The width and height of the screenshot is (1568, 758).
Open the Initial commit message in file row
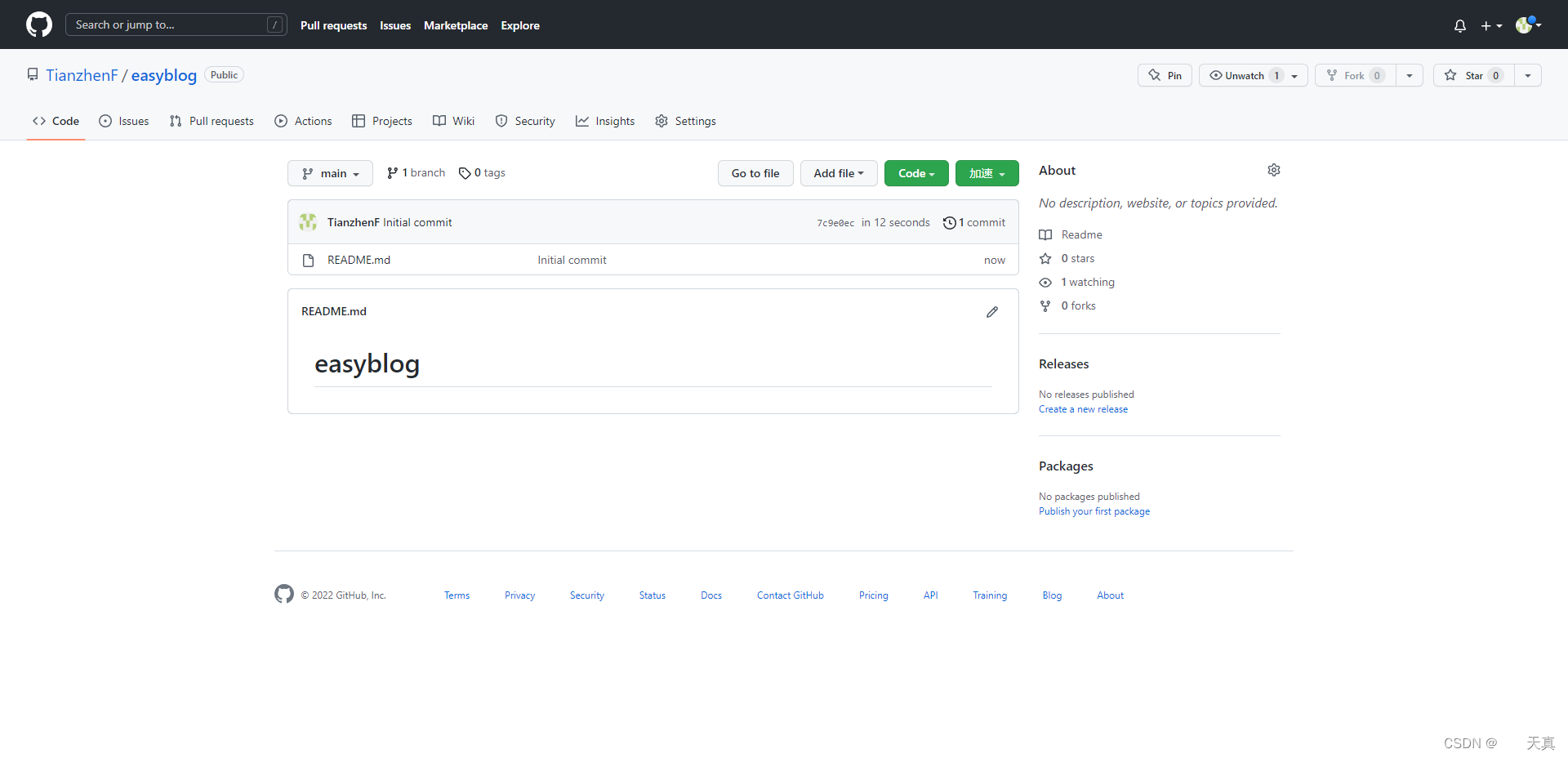pos(572,260)
